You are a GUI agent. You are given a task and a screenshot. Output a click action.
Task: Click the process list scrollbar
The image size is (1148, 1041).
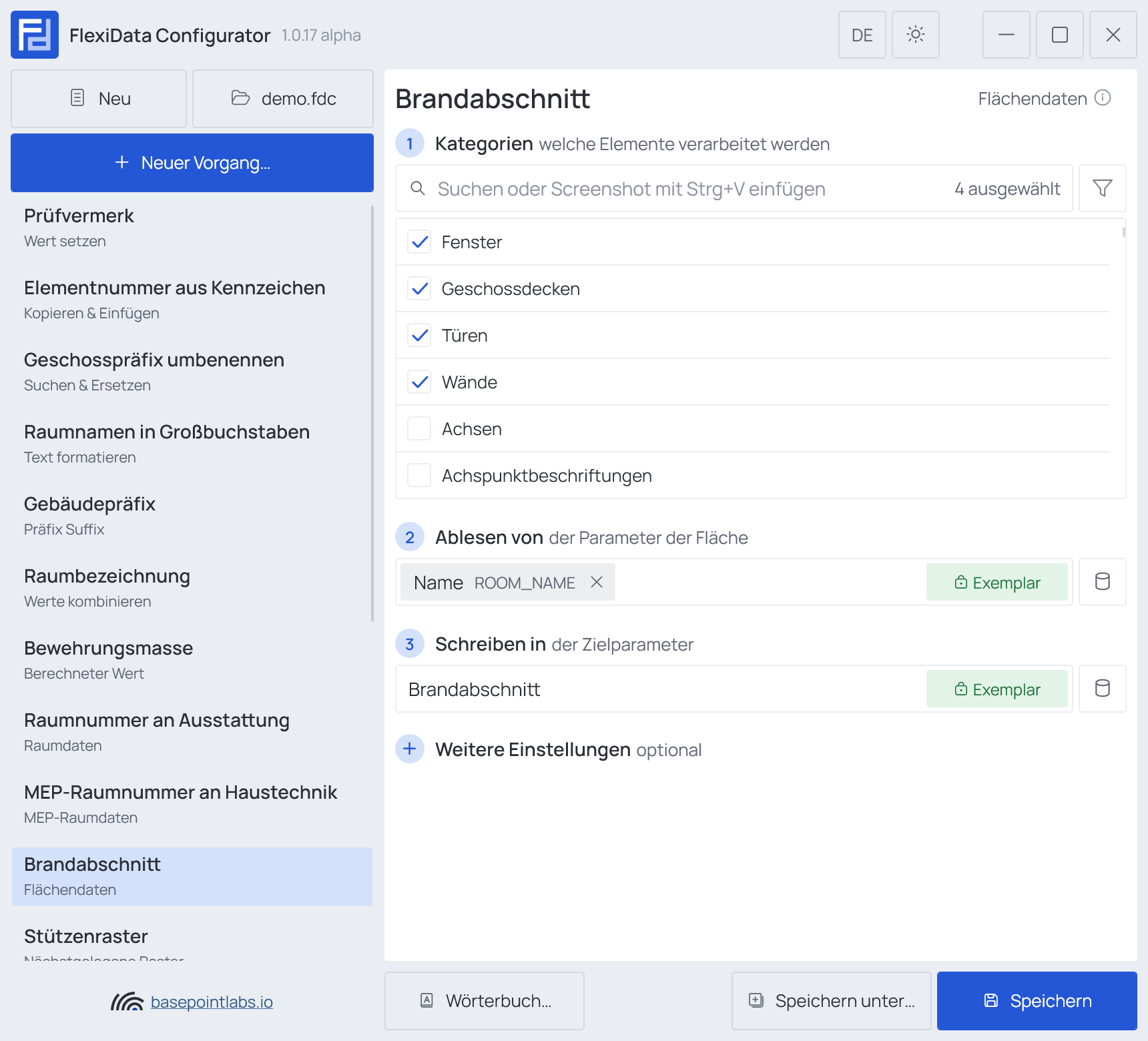[x=372, y=414]
